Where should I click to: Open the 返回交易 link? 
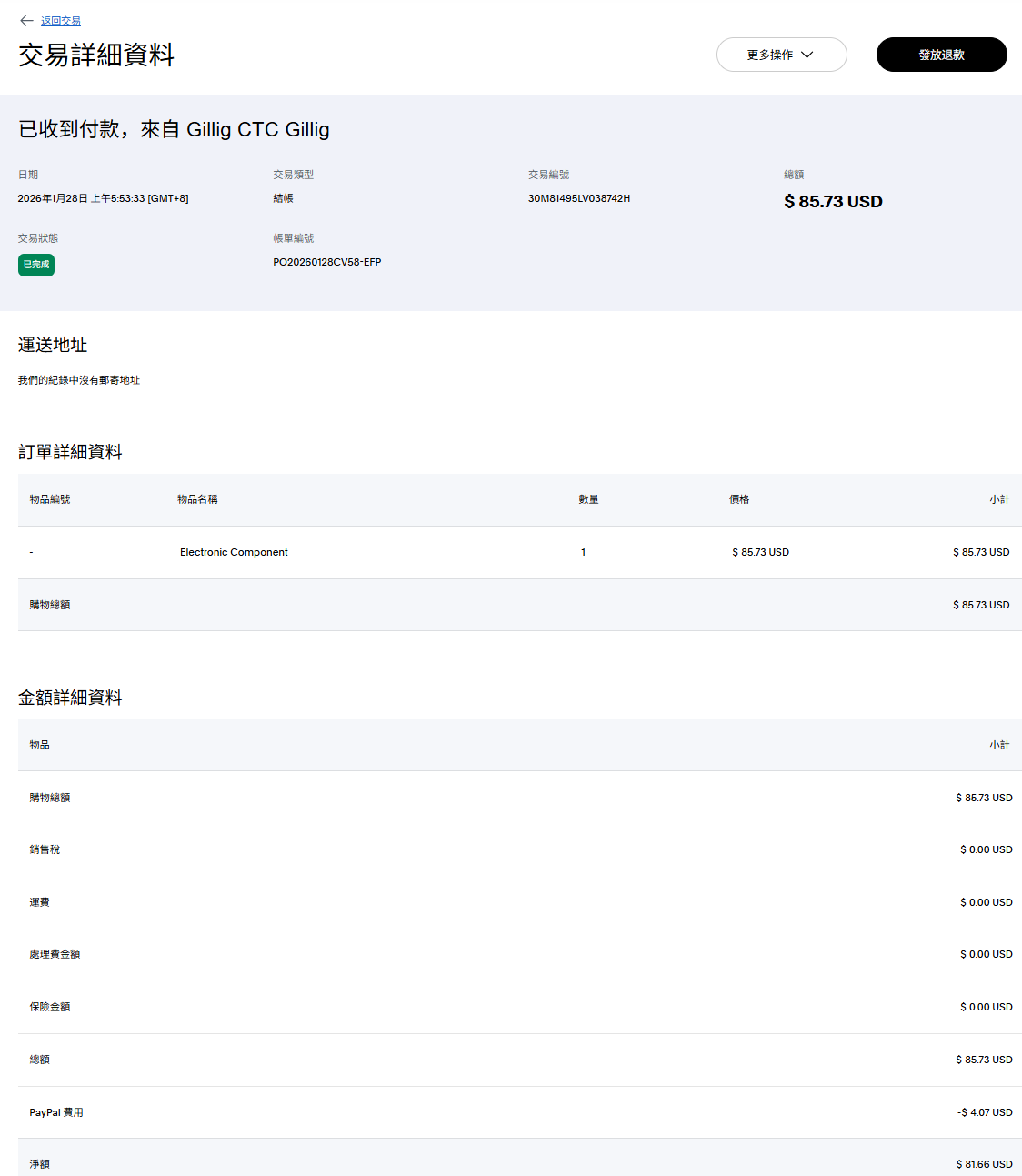61,21
